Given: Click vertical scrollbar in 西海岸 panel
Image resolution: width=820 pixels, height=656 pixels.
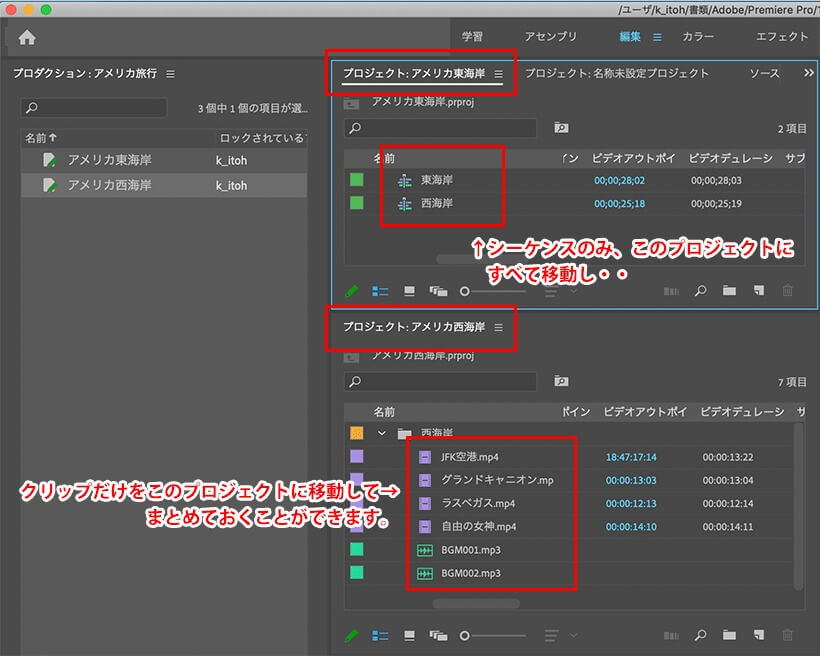Looking at the screenshot, I should coord(799,506).
